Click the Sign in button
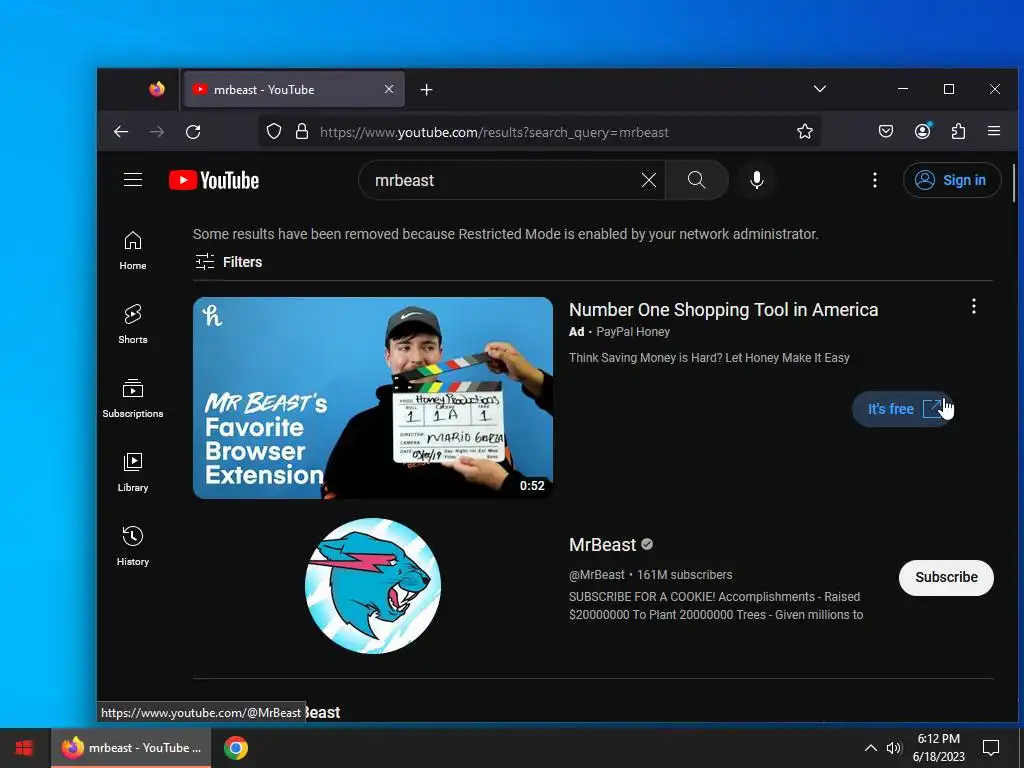The width and height of the screenshot is (1024, 768). (x=952, y=180)
